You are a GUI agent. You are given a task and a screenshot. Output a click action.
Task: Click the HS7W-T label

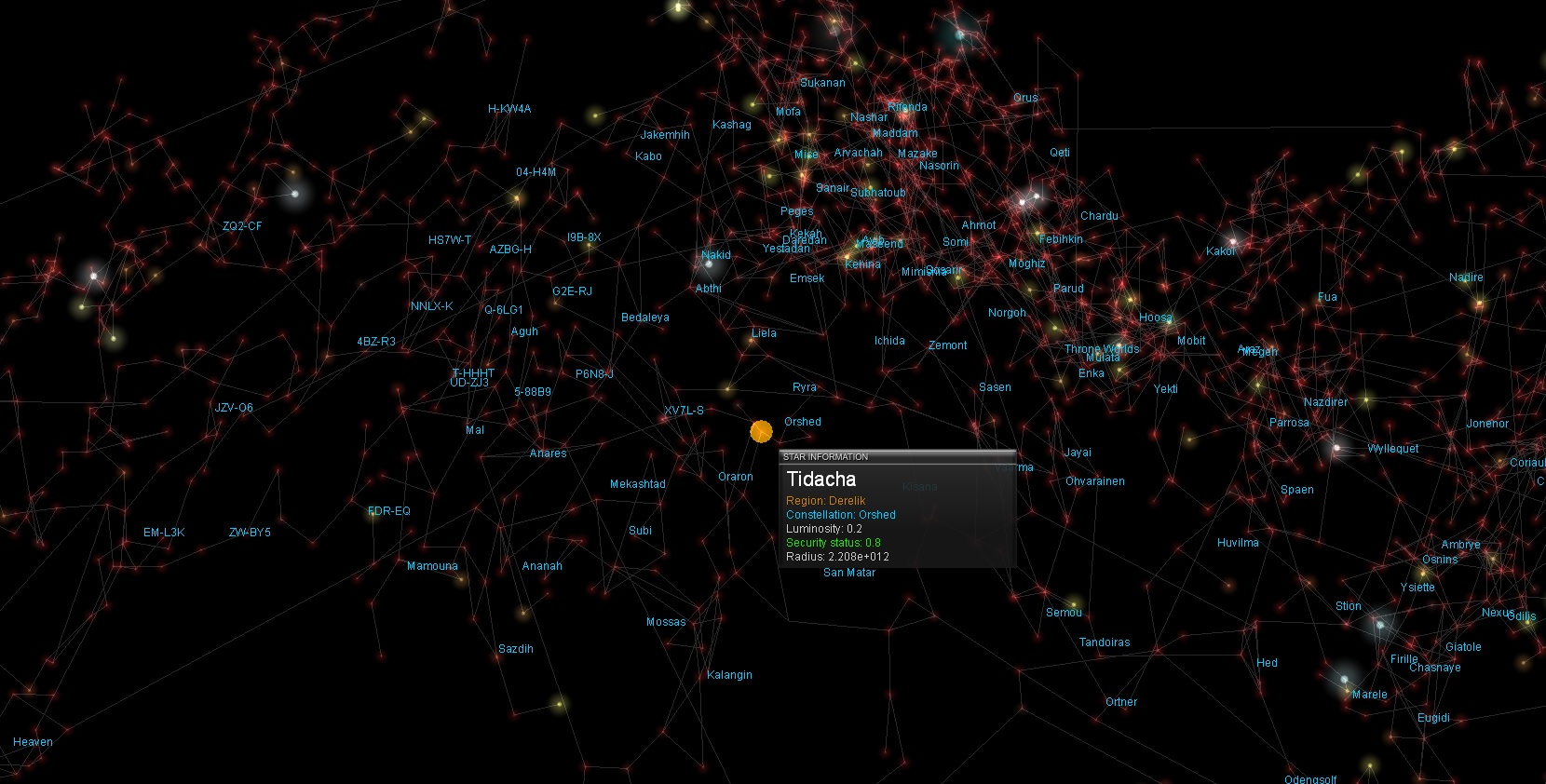[450, 240]
